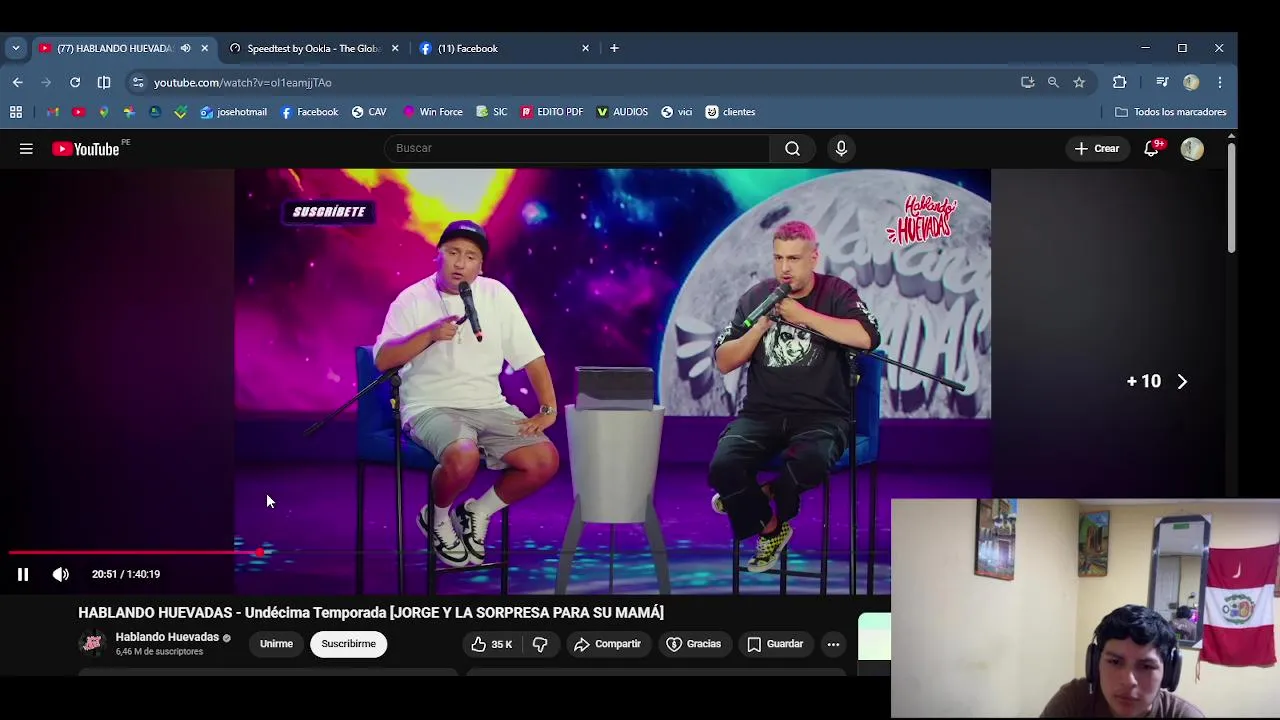Open the vici bookmark

[x=676, y=112]
